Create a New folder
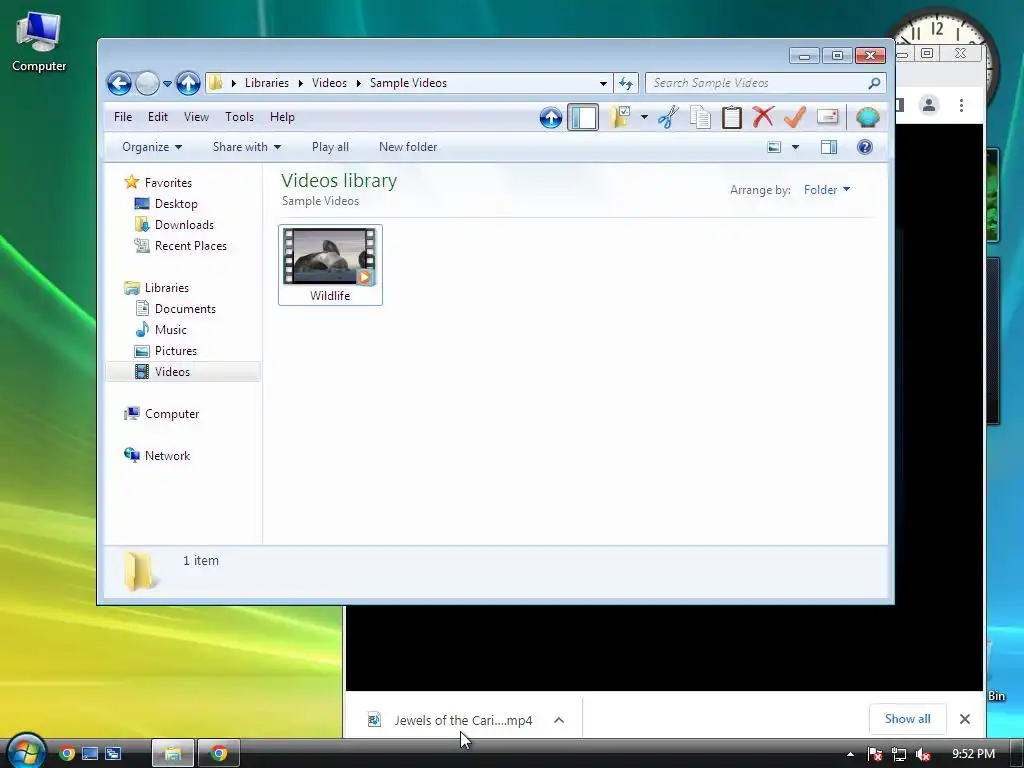This screenshot has width=1024, height=768. [x=408, y=147]
